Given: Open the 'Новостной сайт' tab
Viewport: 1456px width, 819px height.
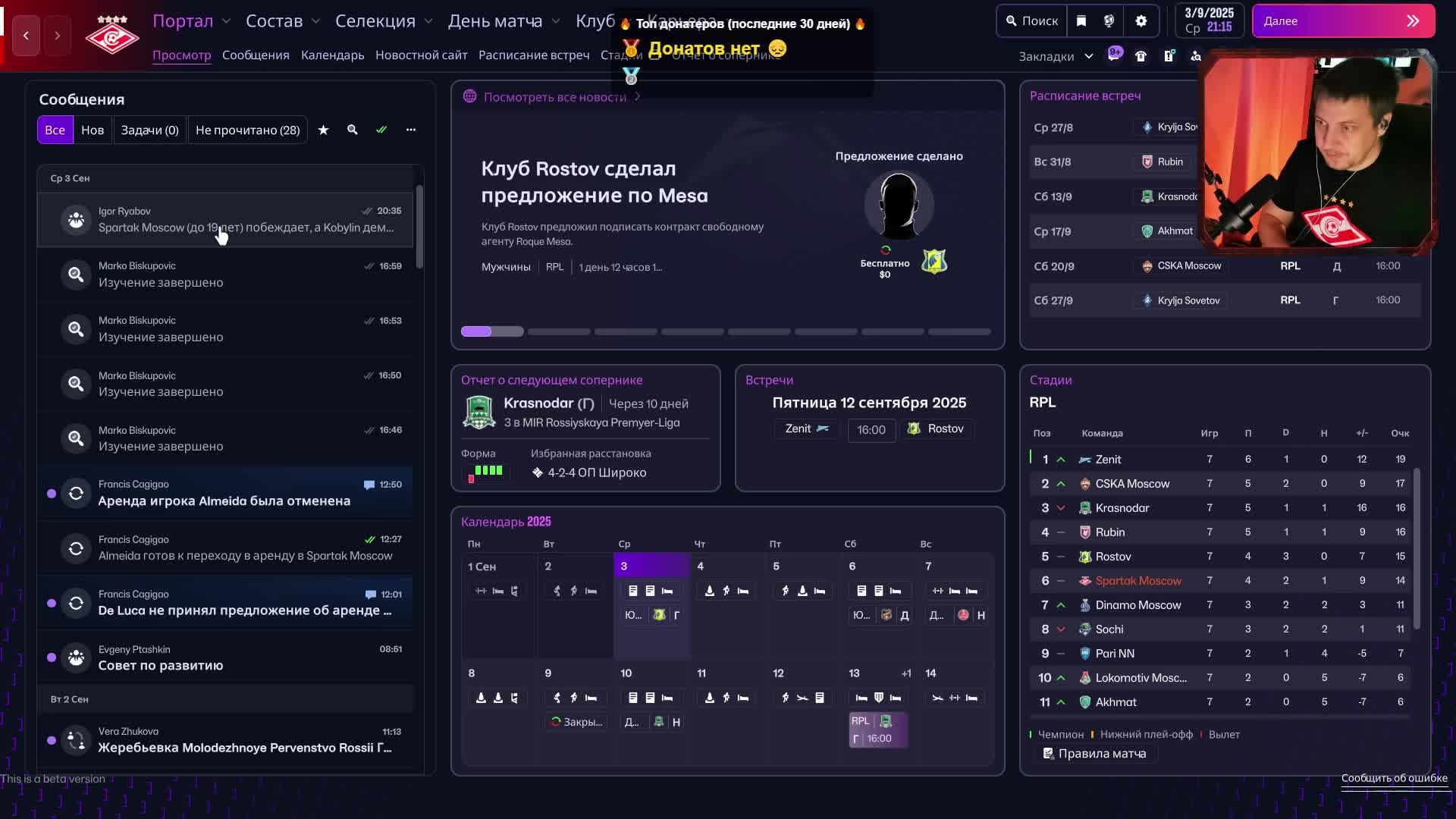Looking at the screenshot, I should pyautogui.click(x=421, y=55).
